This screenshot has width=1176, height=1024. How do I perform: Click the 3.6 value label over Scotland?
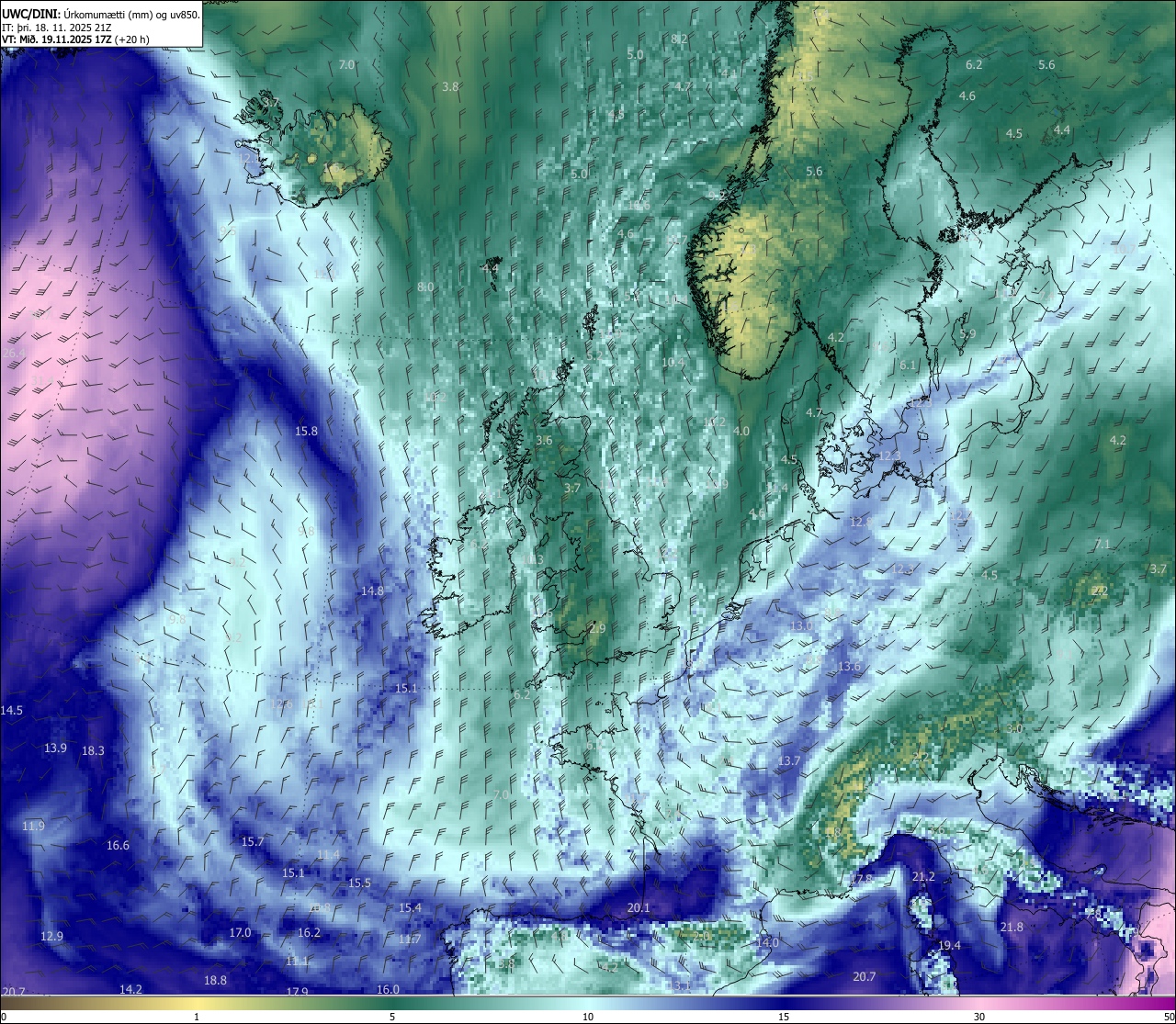(544, 441)
